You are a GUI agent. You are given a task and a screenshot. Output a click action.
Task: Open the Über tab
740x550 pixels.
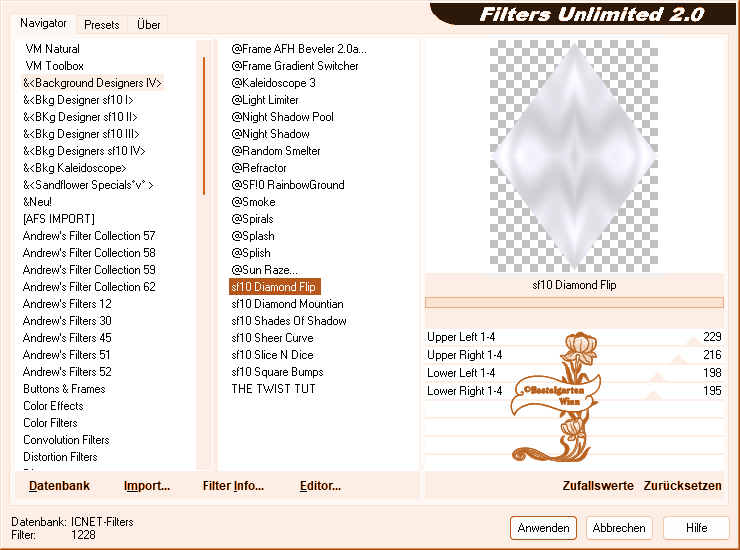point(148,25)
